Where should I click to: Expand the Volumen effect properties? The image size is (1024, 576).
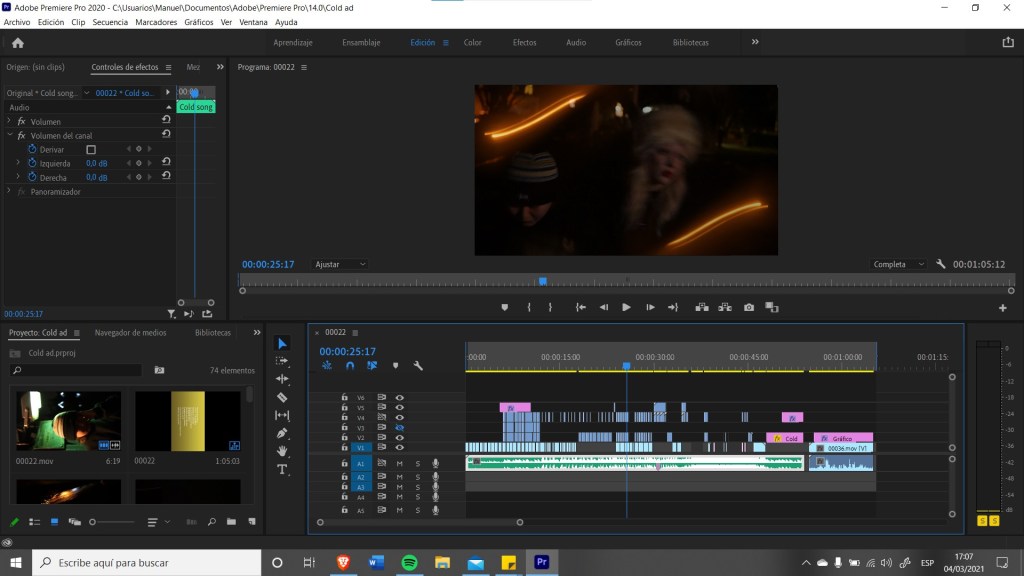click(x=9, y=122)
